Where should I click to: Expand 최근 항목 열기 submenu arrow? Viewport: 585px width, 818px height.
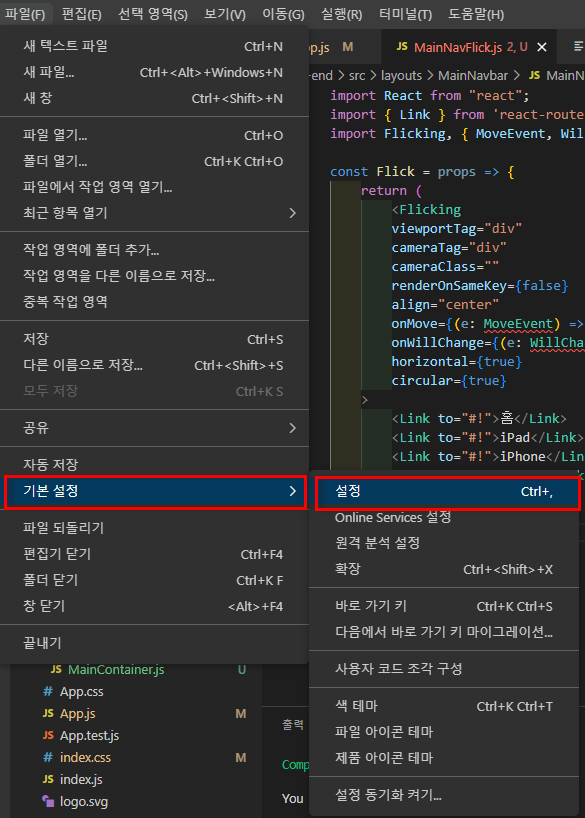293,213
